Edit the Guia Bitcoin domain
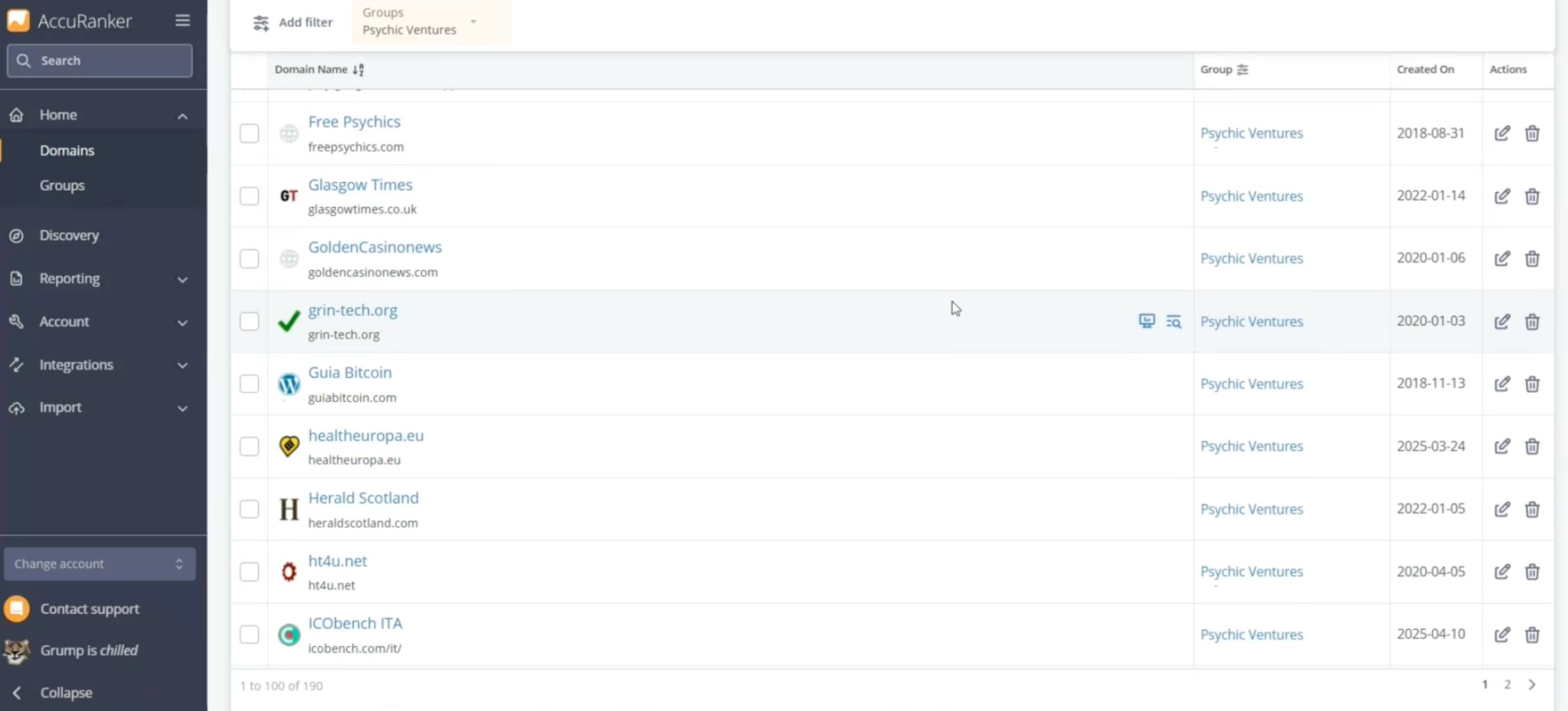This screenshot has width=1568, height=711. 1502,383
